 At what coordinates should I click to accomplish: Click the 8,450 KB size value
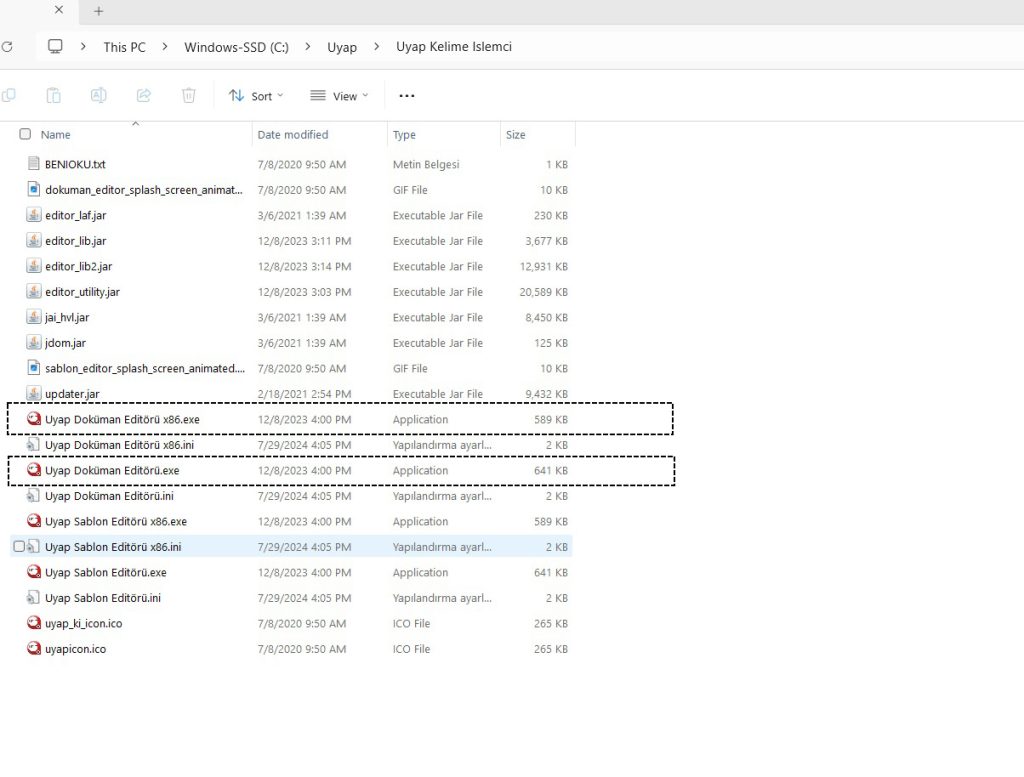(546, 317)
